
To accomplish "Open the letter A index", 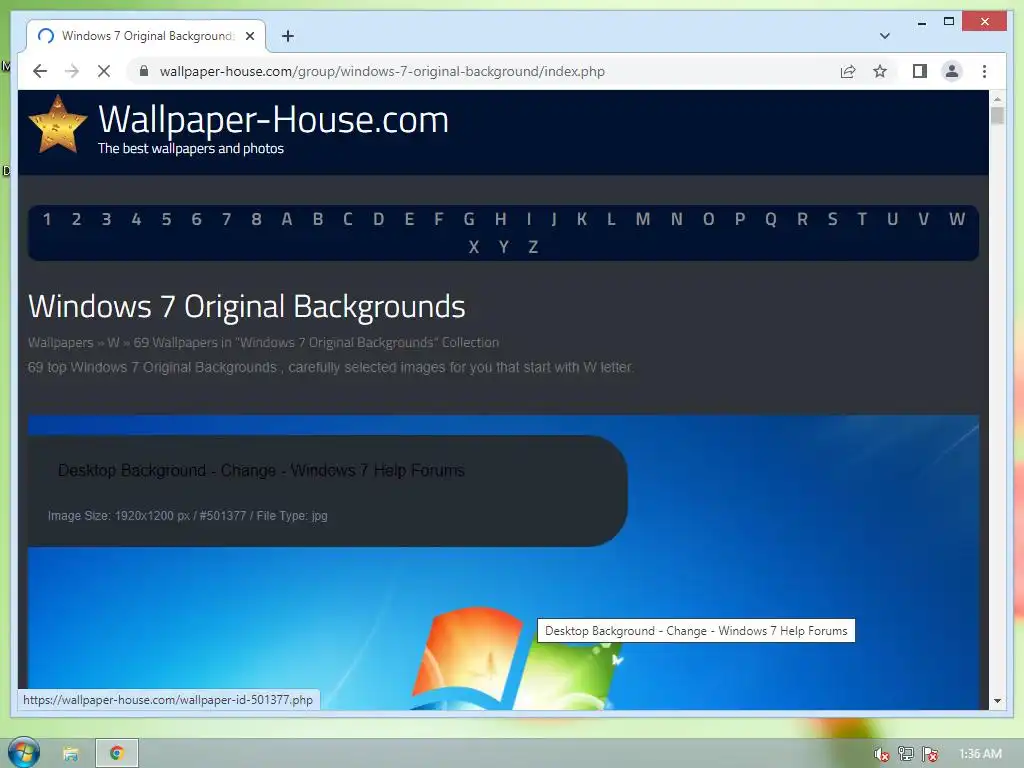I will pos(287,219).
